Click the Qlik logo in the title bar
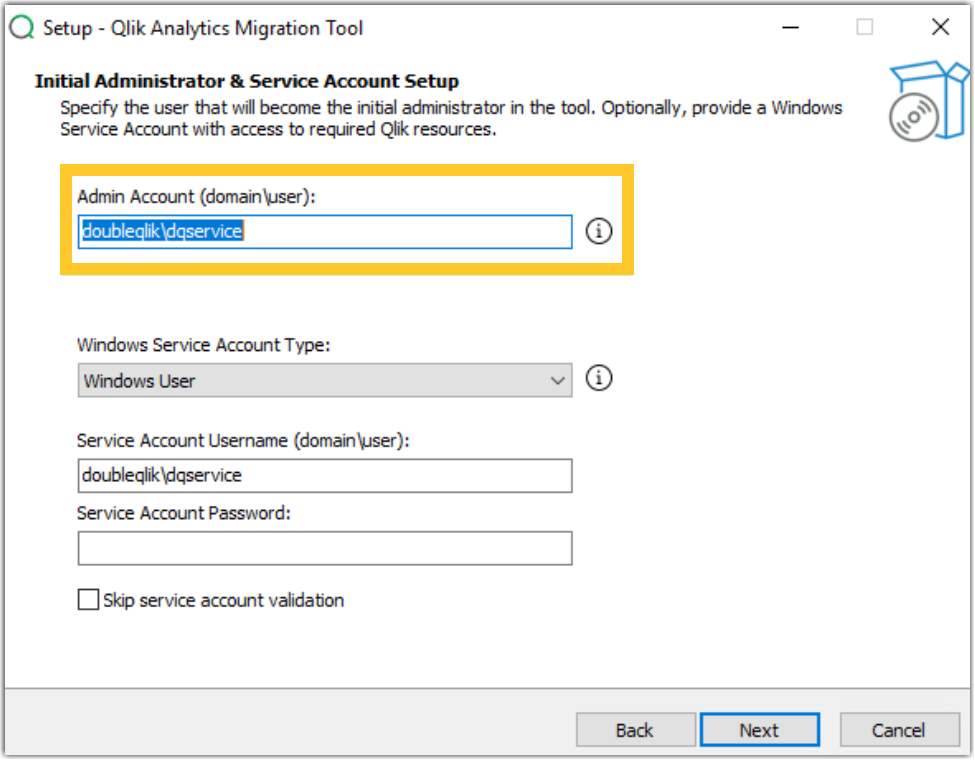Image resolution: width=975 pixels, height=760 pixels. tap(20, 28)
